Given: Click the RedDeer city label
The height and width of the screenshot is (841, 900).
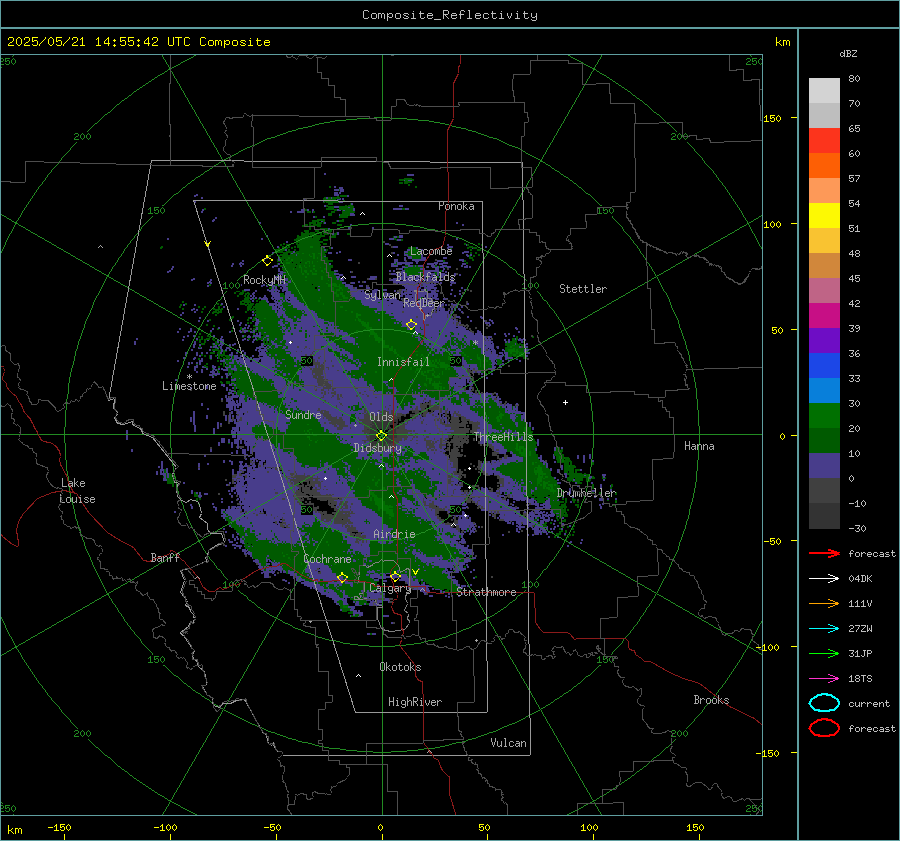Looking at the screenshot, I should [424, 303].
